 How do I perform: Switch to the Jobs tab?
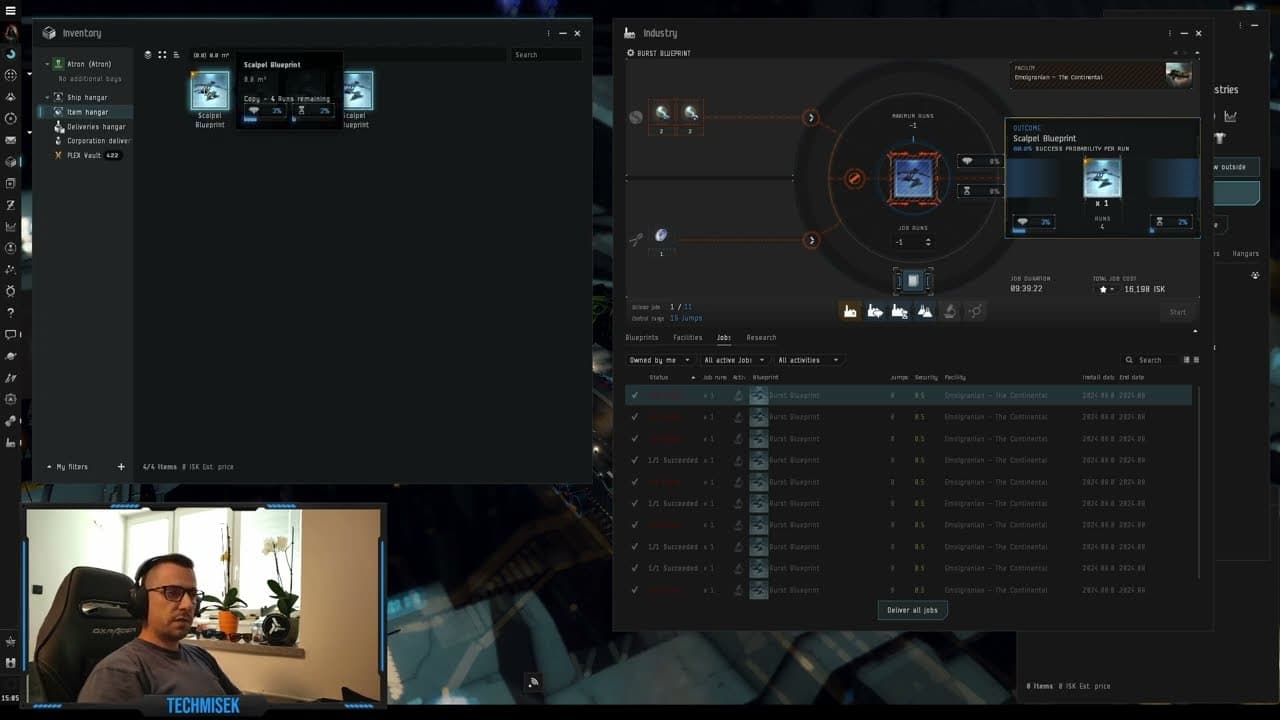click(x=723, y=338)
